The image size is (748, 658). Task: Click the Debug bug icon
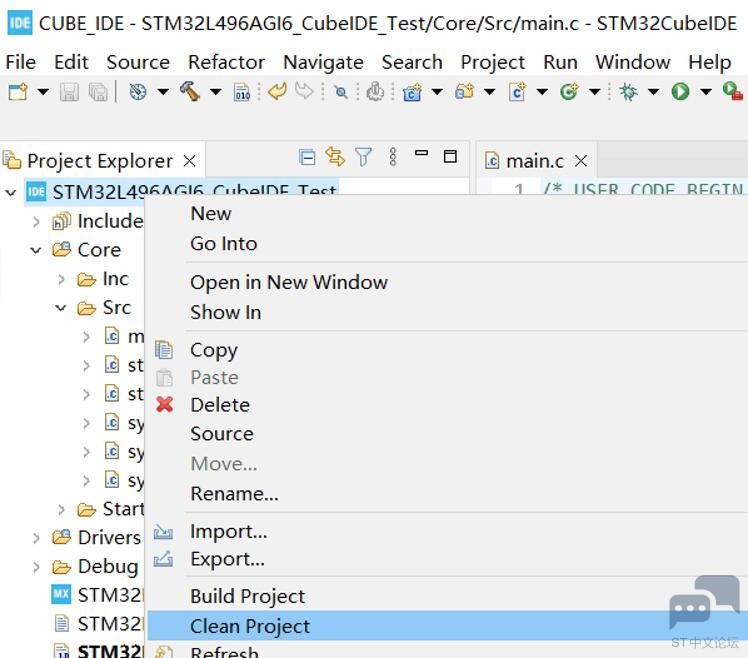(628, 91)
